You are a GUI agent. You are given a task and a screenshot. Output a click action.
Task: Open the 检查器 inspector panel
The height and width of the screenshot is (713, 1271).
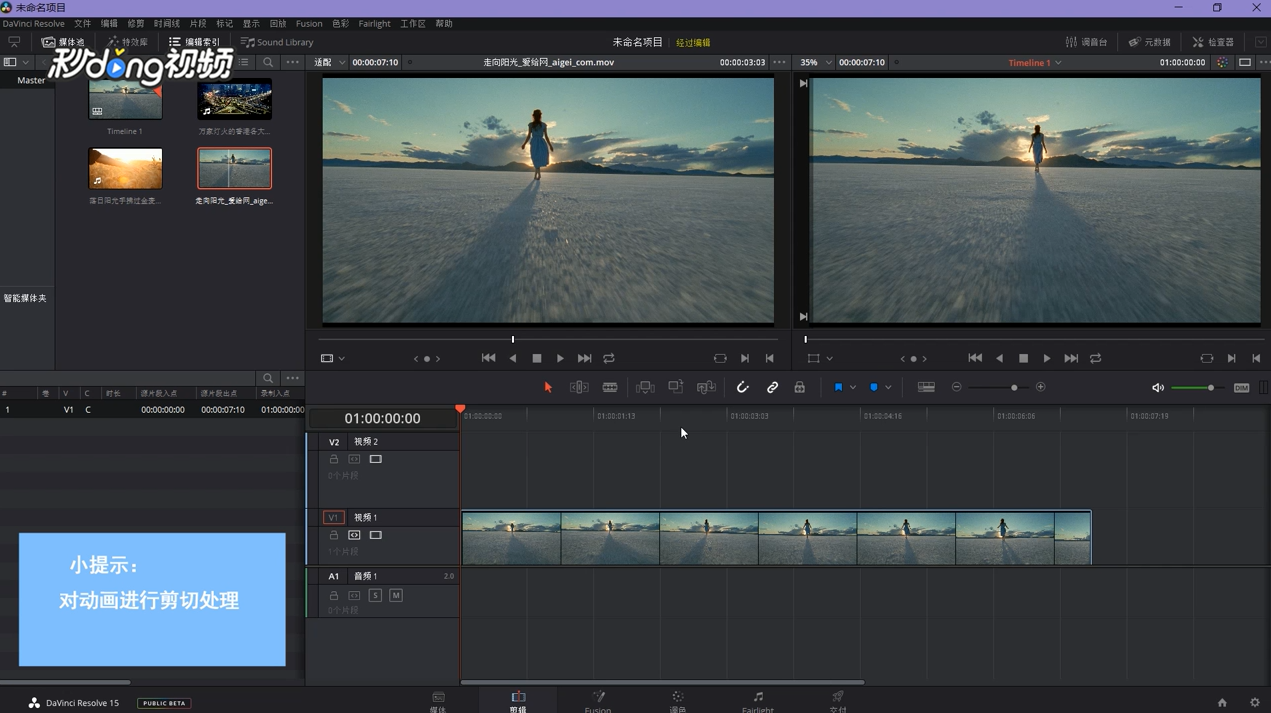pyautogui.click(x=1213, y=42)
